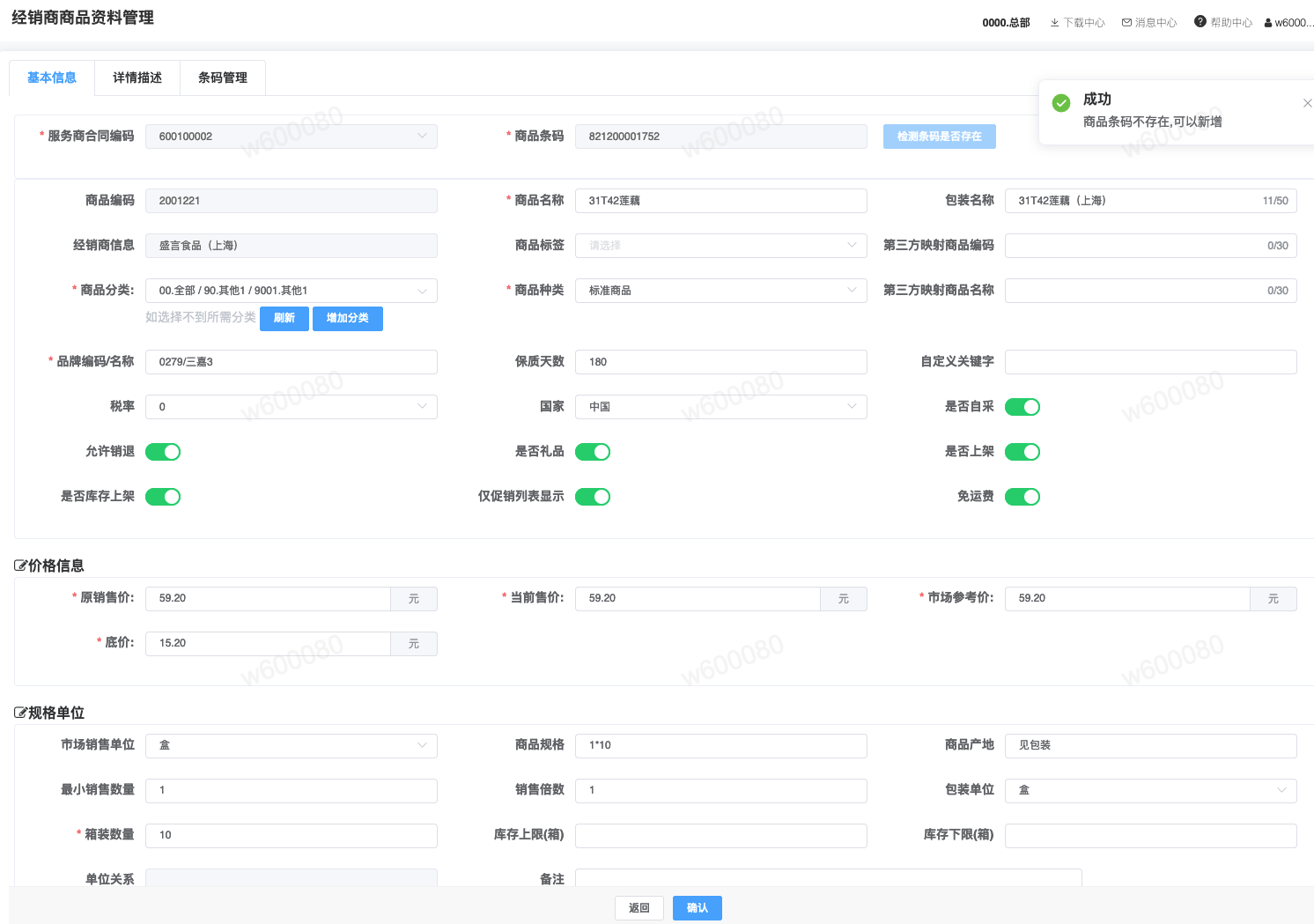Switch to the 详情描述 tab
This screenshot has height=924, width=1314.
click(137, 78)
